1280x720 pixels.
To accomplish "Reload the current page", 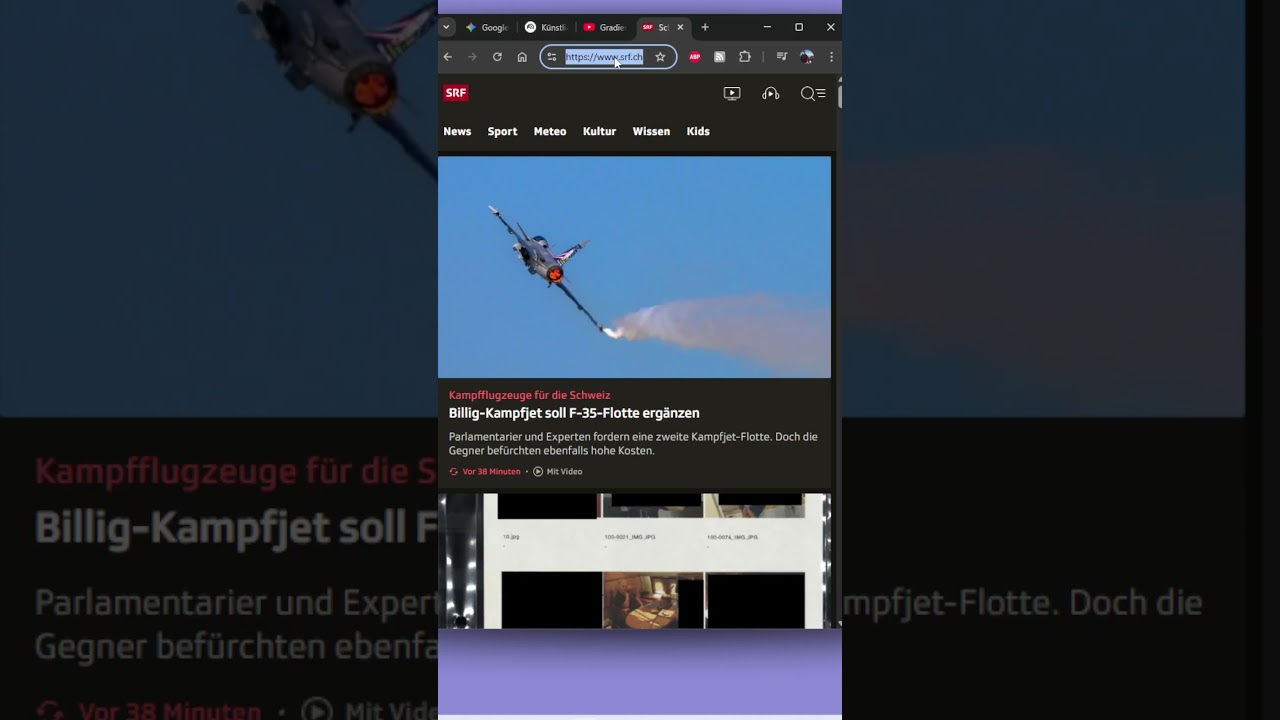I will 497,57.
